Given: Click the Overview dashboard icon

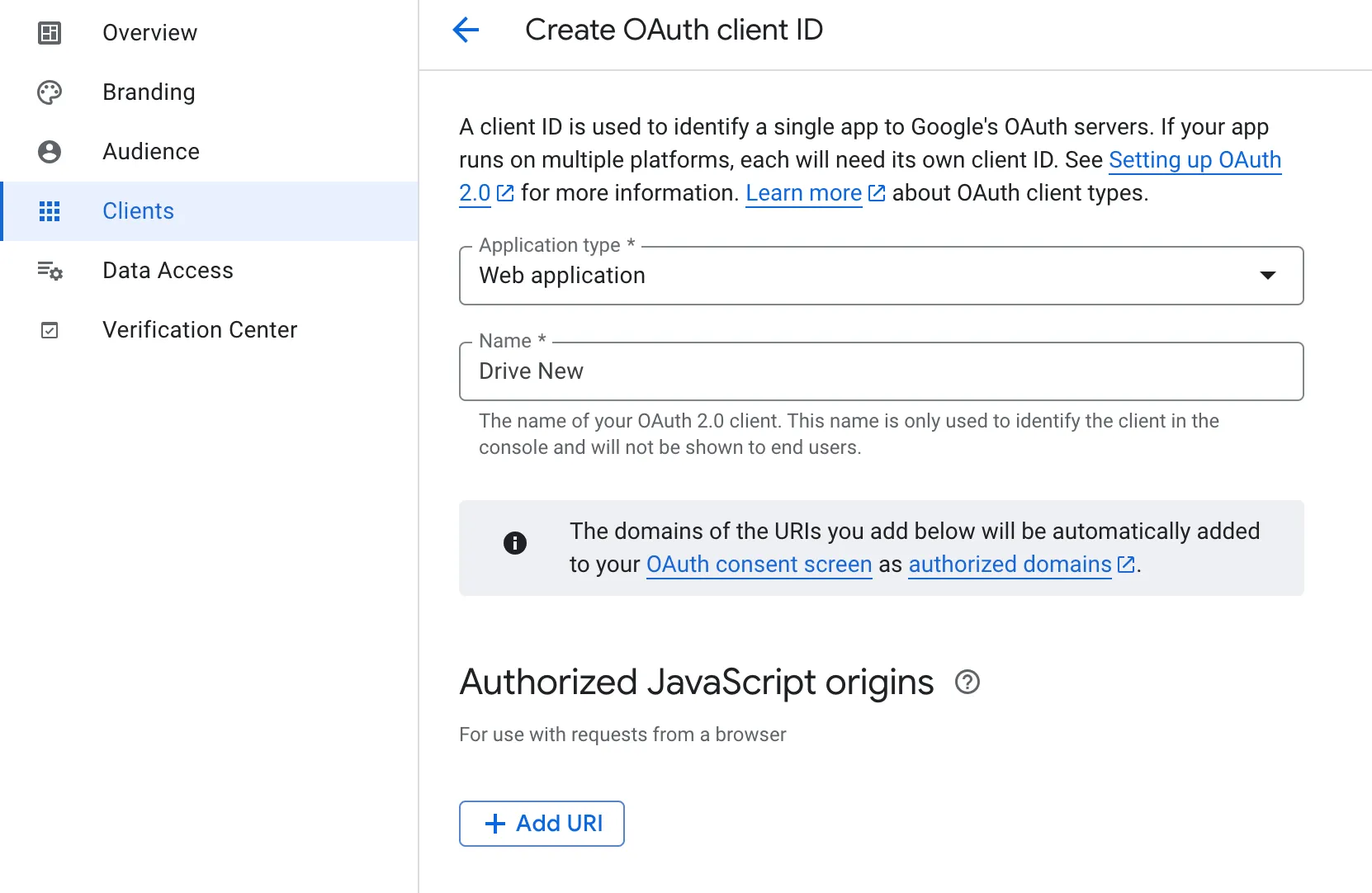Looking at the screenshot, I should click(x=50, y=33).
